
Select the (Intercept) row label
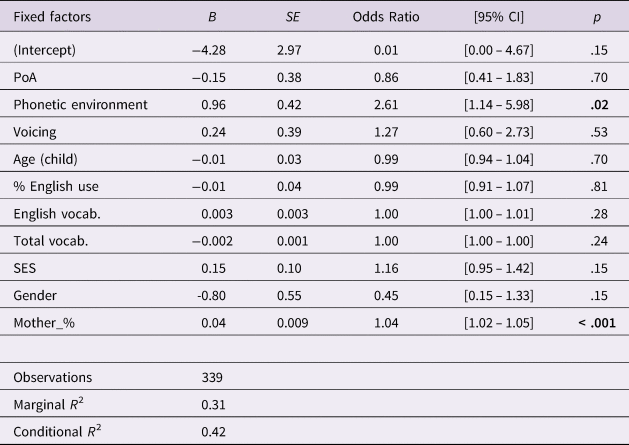(x=44, y=50)
